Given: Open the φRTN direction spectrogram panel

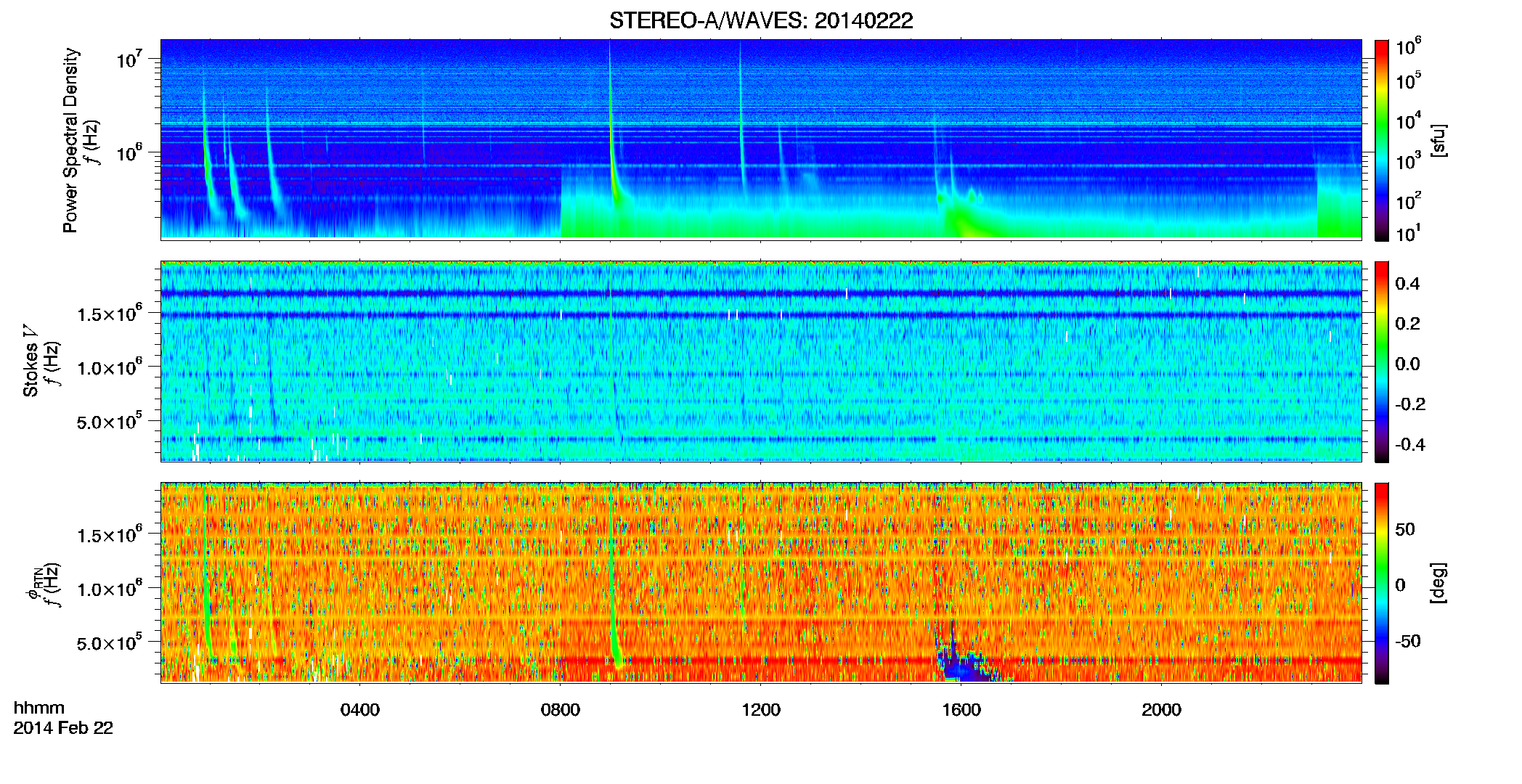Looking at the screenshot, I should pyautogui.click(x=761, y=582).
